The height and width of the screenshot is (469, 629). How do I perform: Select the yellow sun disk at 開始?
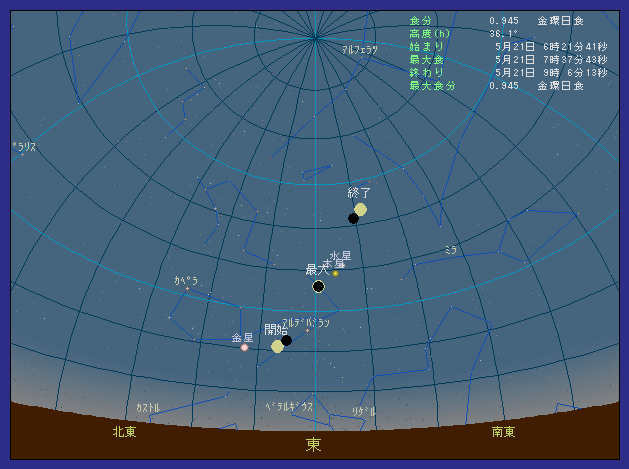(x=277, y=346)
